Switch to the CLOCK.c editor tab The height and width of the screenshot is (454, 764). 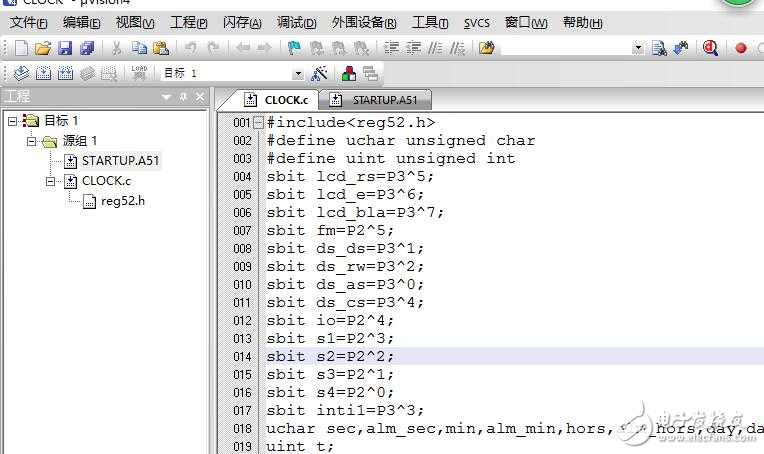pyautogui.click(x=276, y=100)
